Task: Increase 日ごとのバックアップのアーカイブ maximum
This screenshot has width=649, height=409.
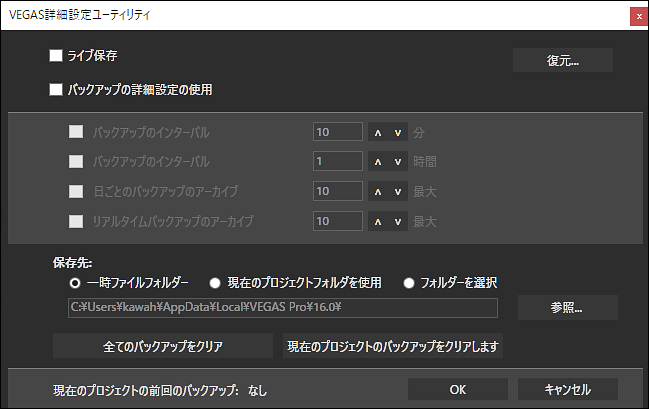Action: coord(378,191)
